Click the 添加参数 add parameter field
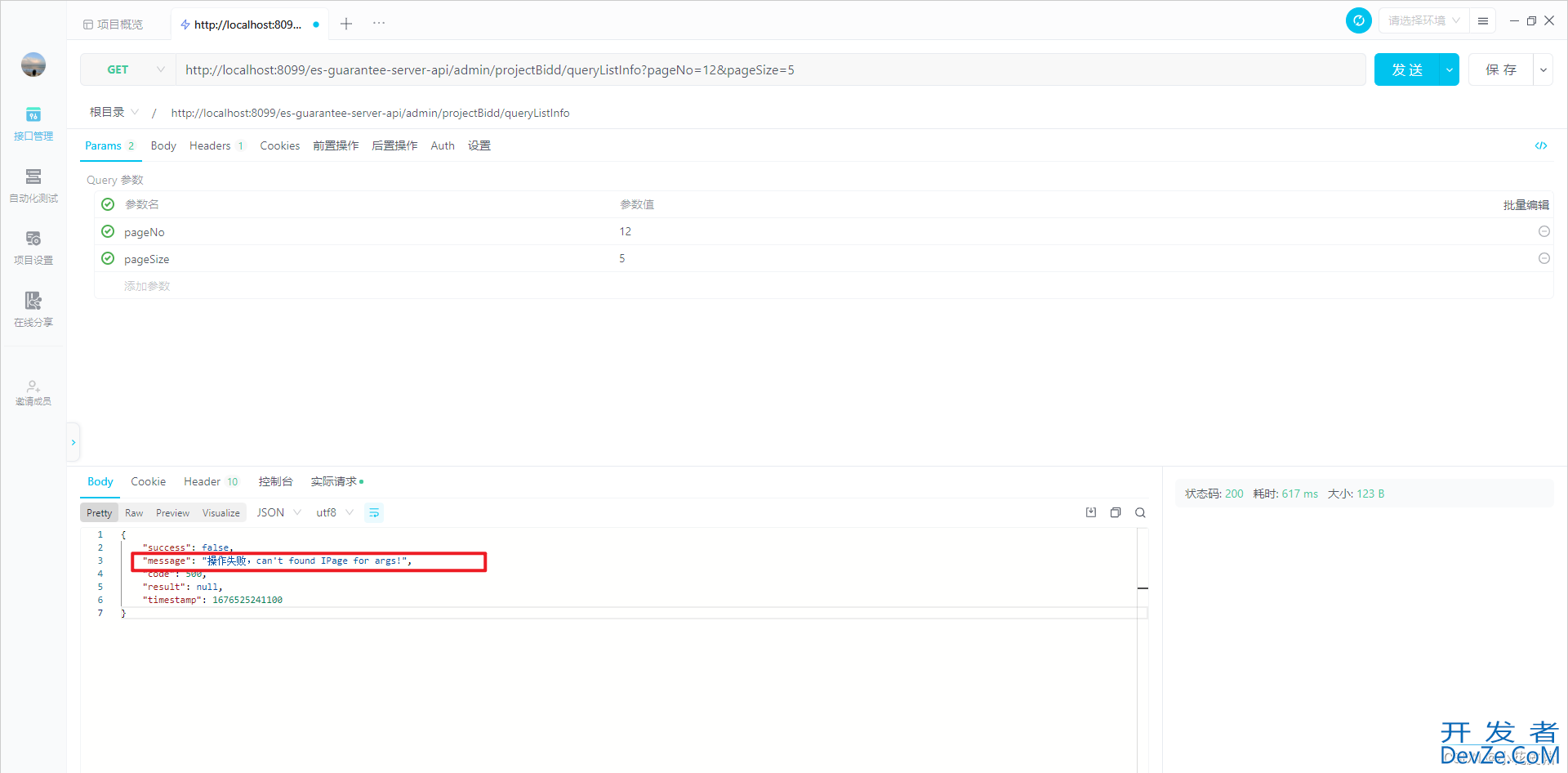 coord(147,286)
